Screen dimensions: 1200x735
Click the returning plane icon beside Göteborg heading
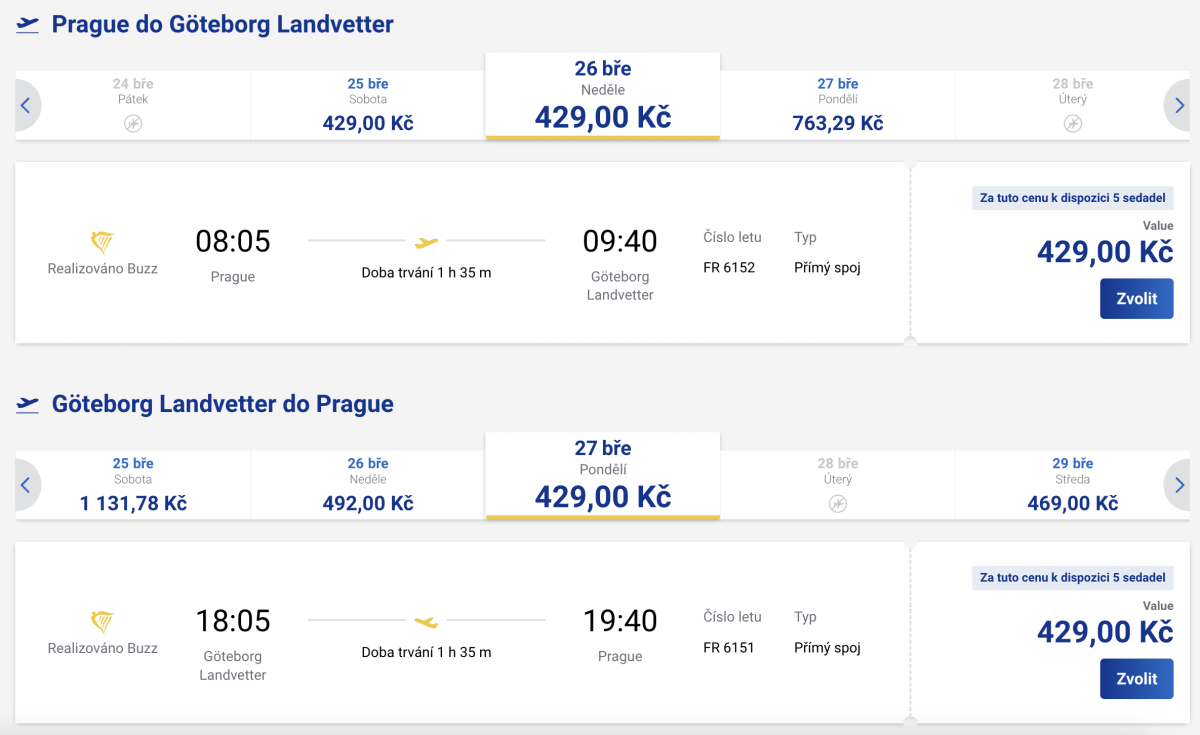pos(28,405)
